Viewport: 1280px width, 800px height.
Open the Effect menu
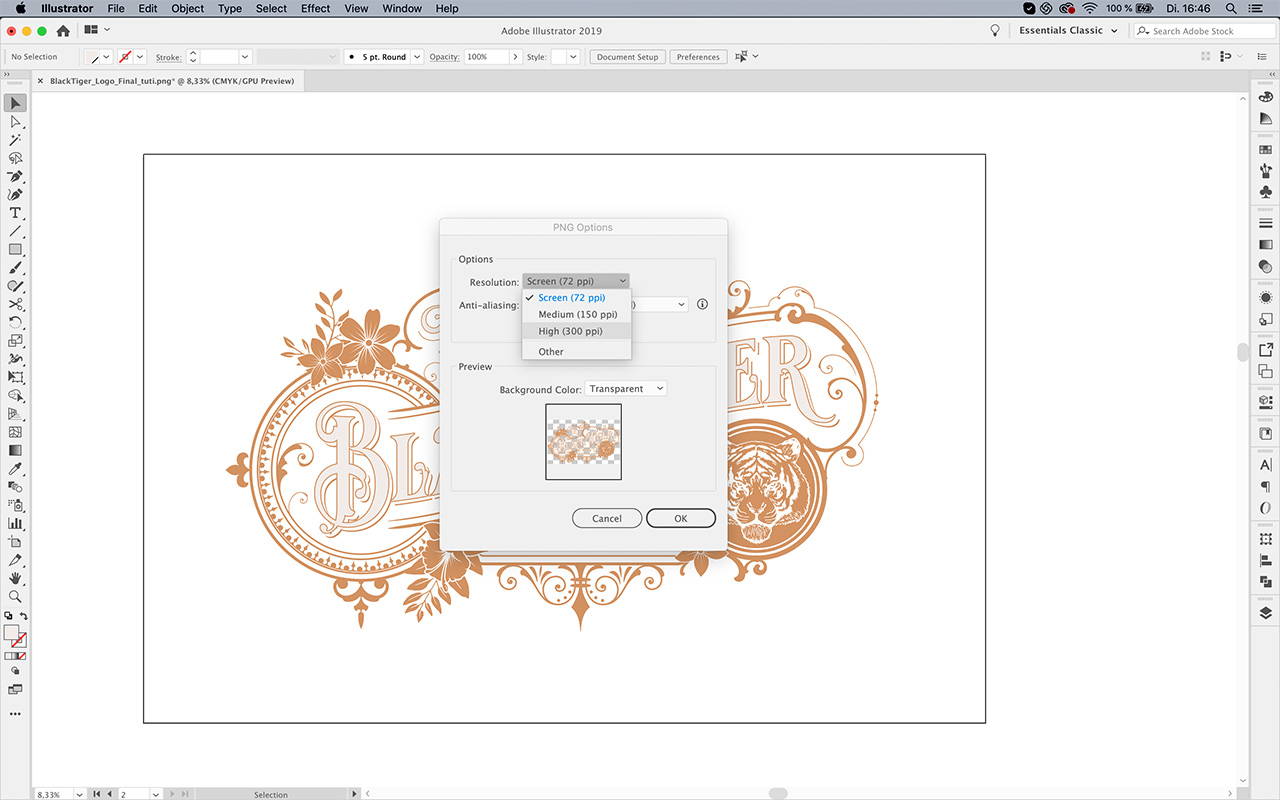315,8
